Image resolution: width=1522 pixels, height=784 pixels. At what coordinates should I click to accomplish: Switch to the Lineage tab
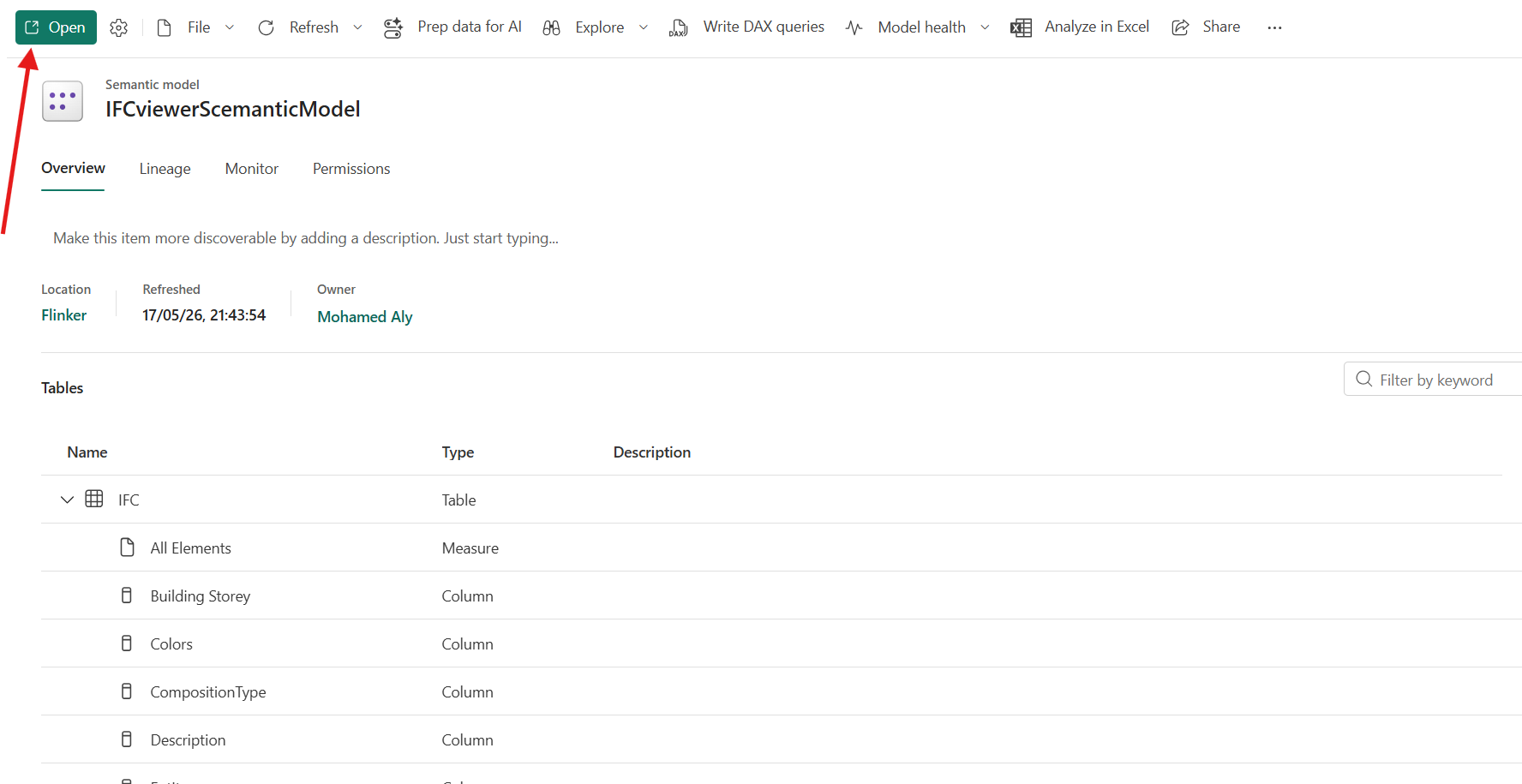[x=165, y=169]
